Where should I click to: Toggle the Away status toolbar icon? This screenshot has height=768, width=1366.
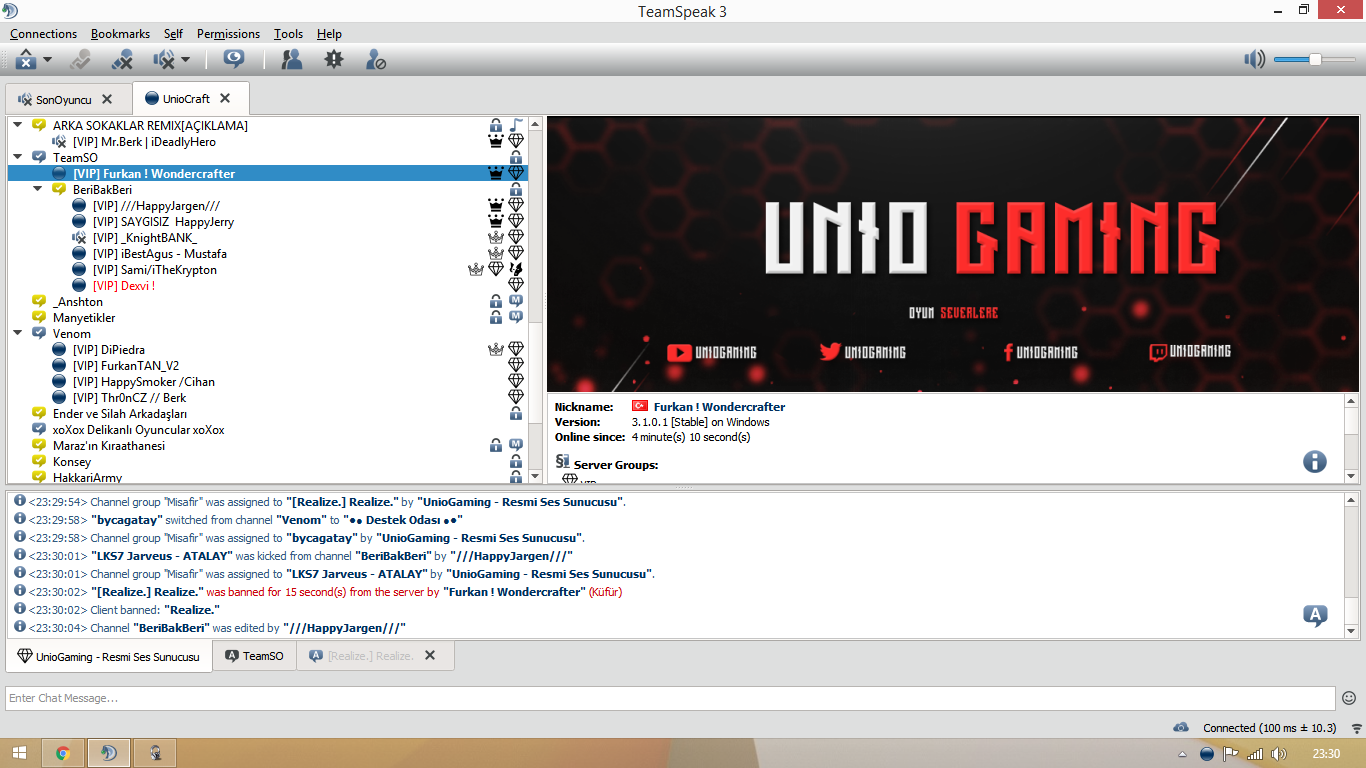pyautogui.click(x=27, y=60)
